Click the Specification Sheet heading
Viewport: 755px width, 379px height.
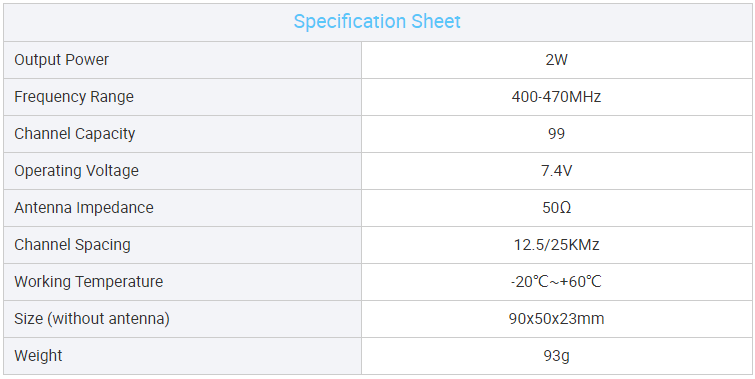click(377, 22)
